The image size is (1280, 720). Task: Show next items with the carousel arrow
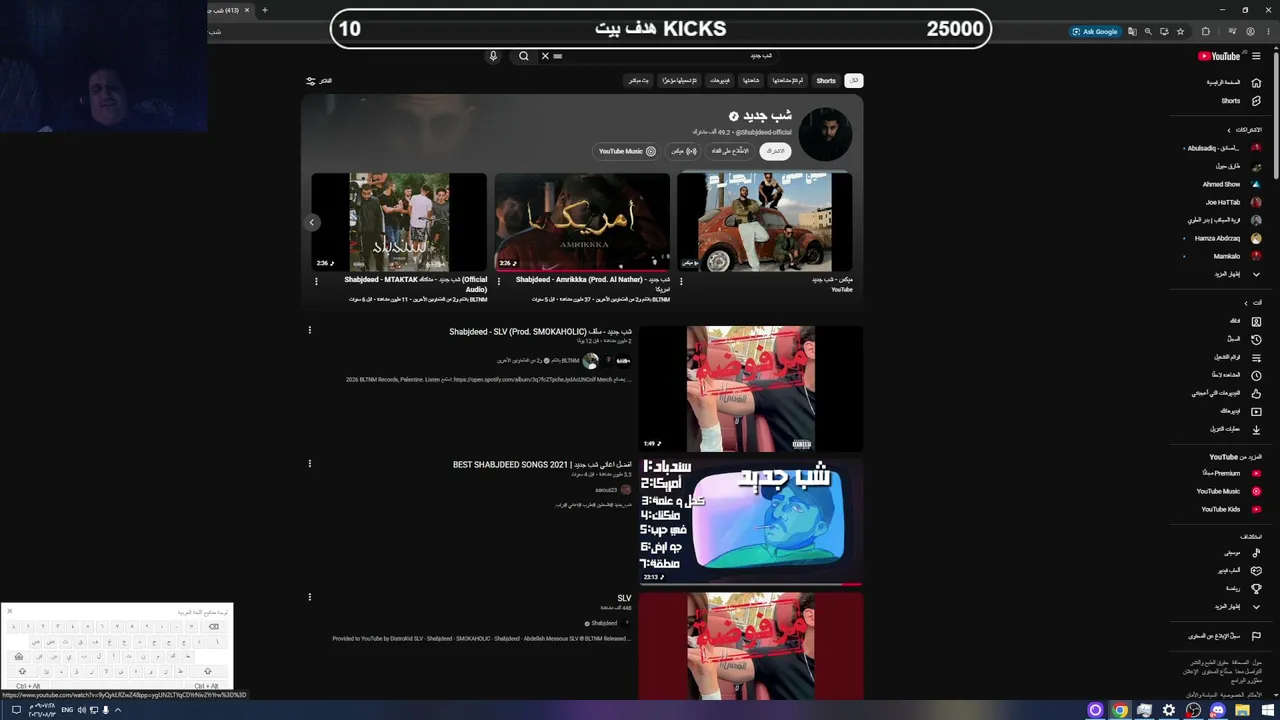312,222
